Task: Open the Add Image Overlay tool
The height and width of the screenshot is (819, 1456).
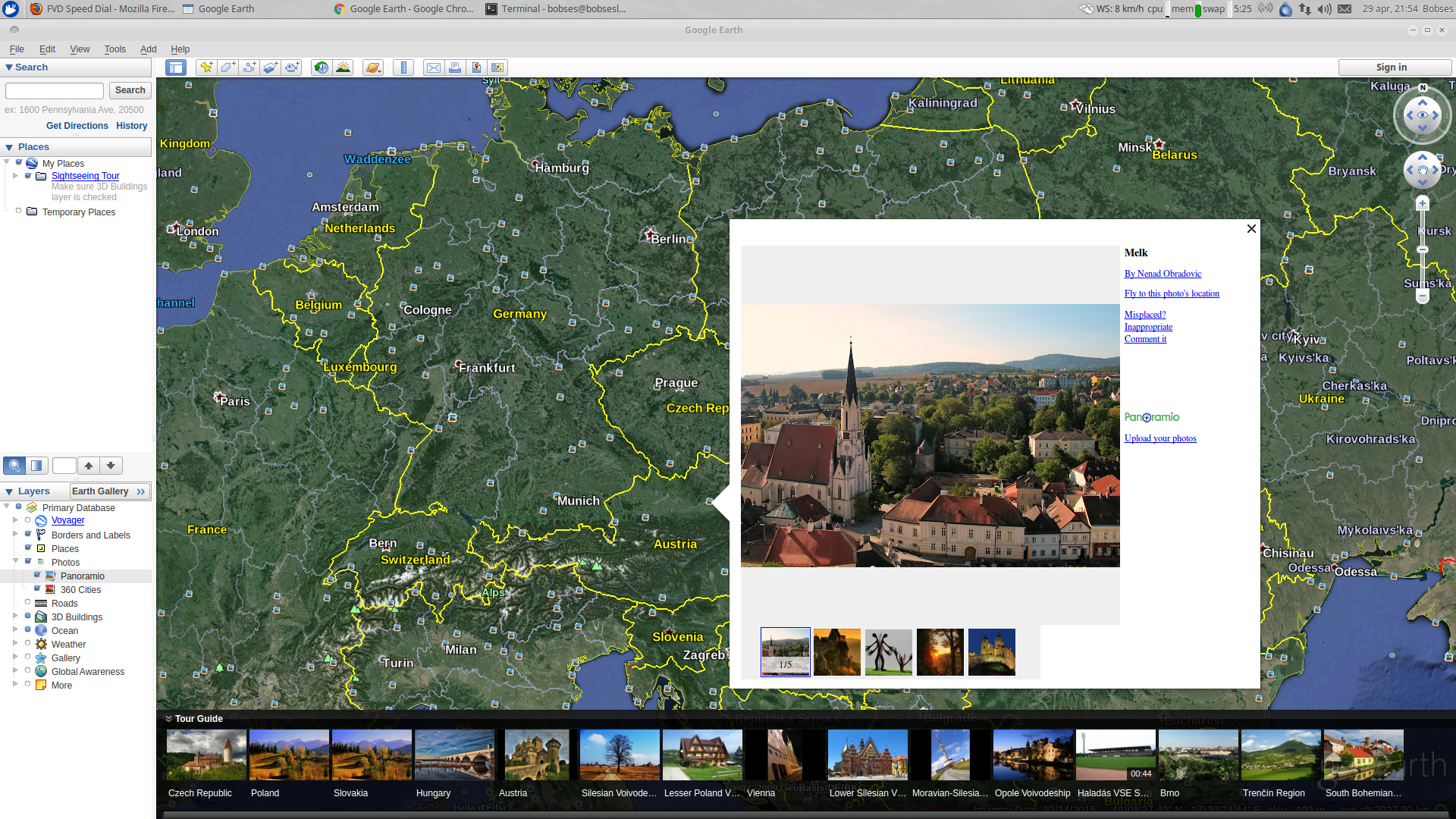Action: click(270, 67)
